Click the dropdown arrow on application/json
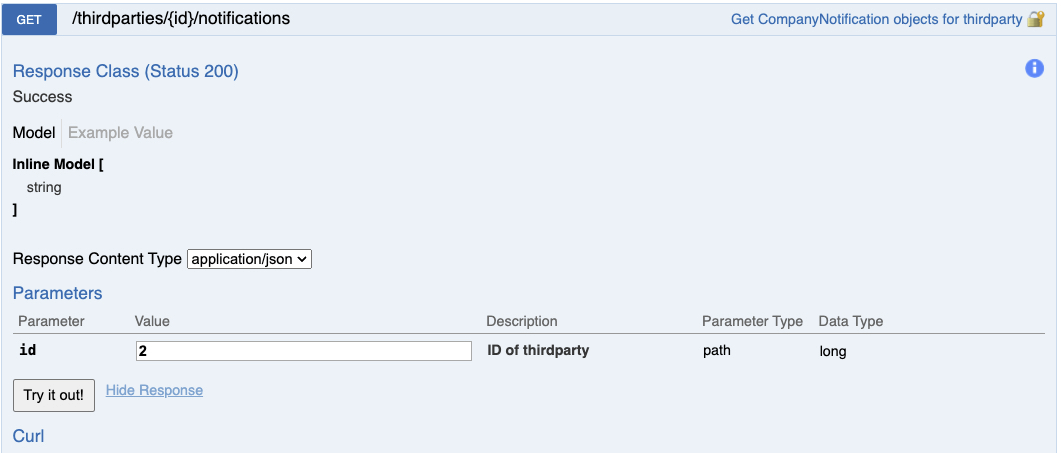Image resolution: width=1061 pixels, height=453 pixels. coord(302,259)
